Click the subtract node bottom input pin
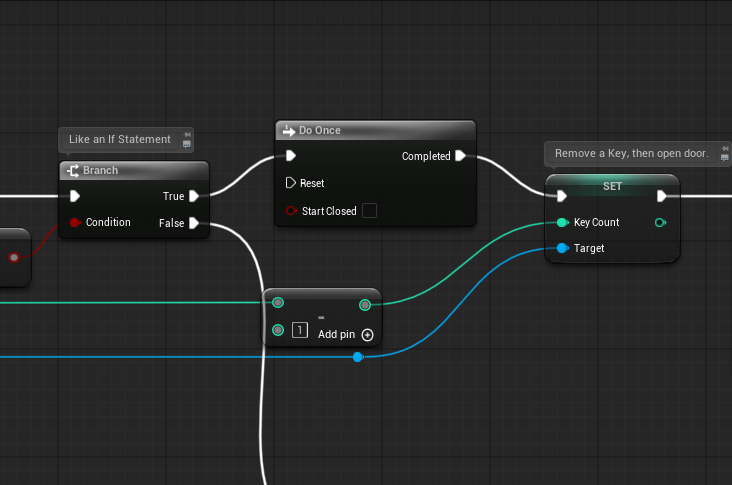Viewport: 732px width, 485px height. (278, 330)
